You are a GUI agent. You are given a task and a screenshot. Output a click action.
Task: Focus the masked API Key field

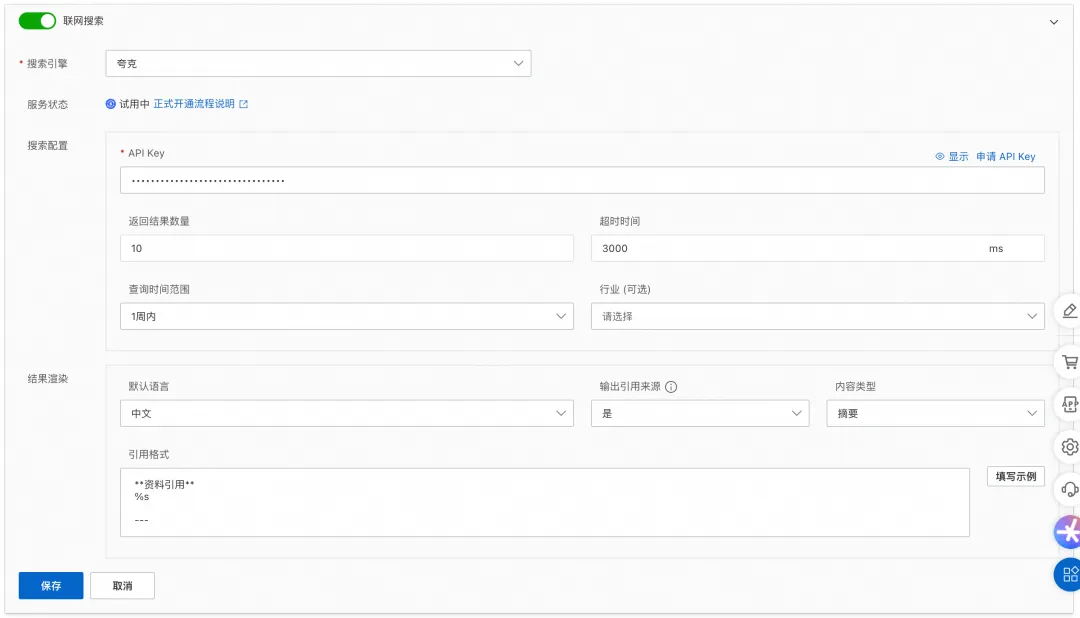(x=582, y=180)
